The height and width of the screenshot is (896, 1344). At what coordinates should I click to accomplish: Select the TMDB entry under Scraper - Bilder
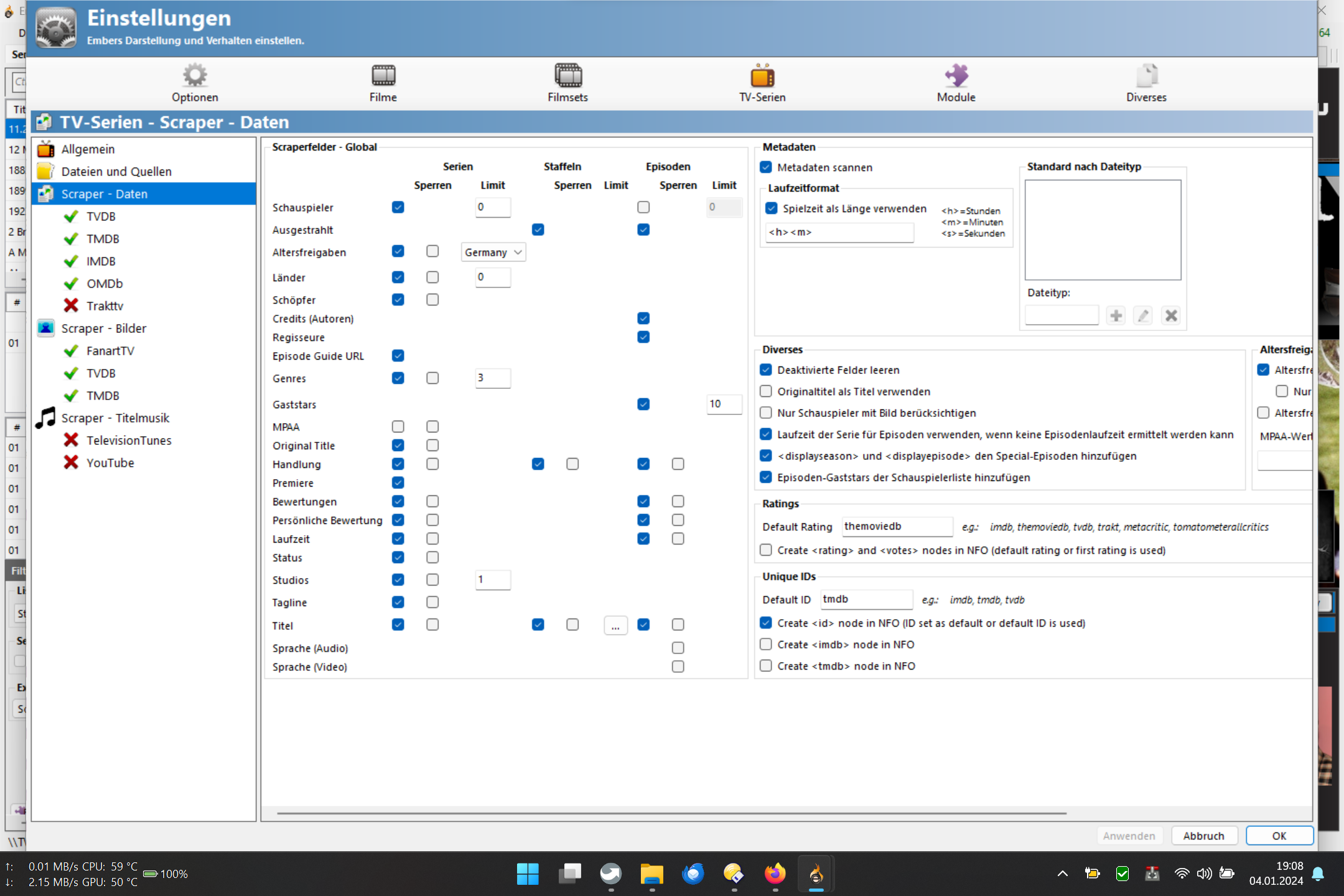point(103,396)
